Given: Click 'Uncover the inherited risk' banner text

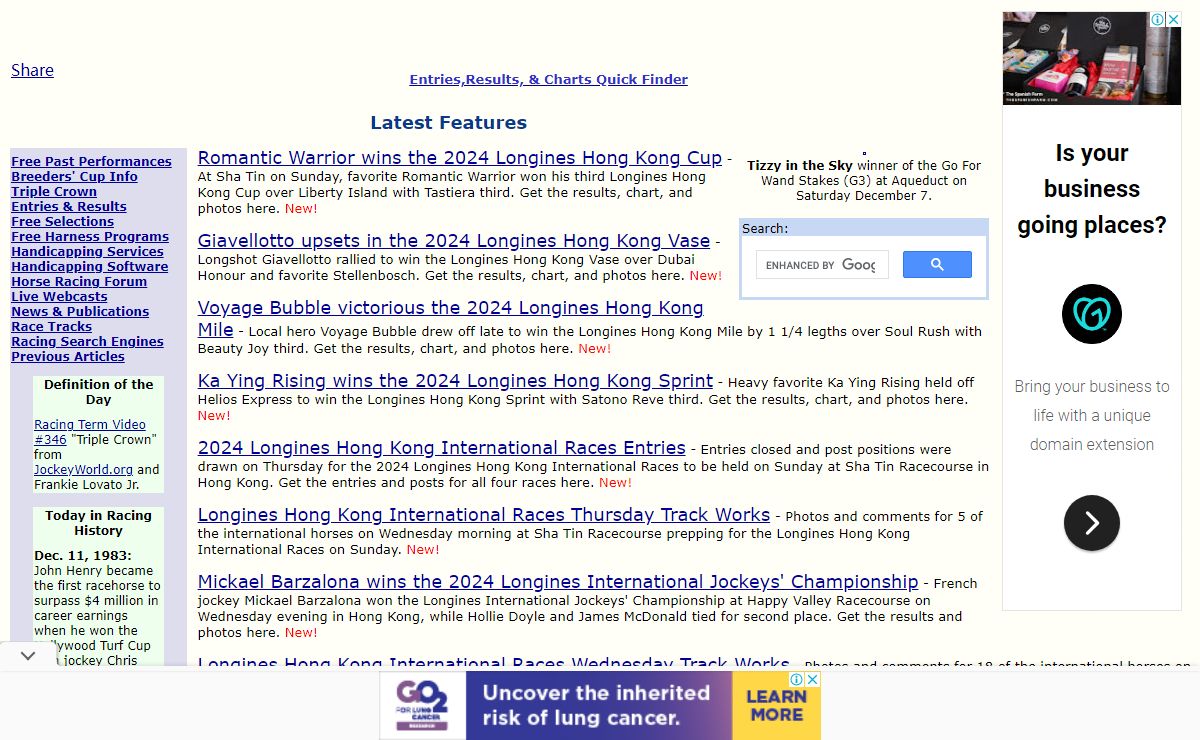Looking at the screenshot, I should [596, 705].
